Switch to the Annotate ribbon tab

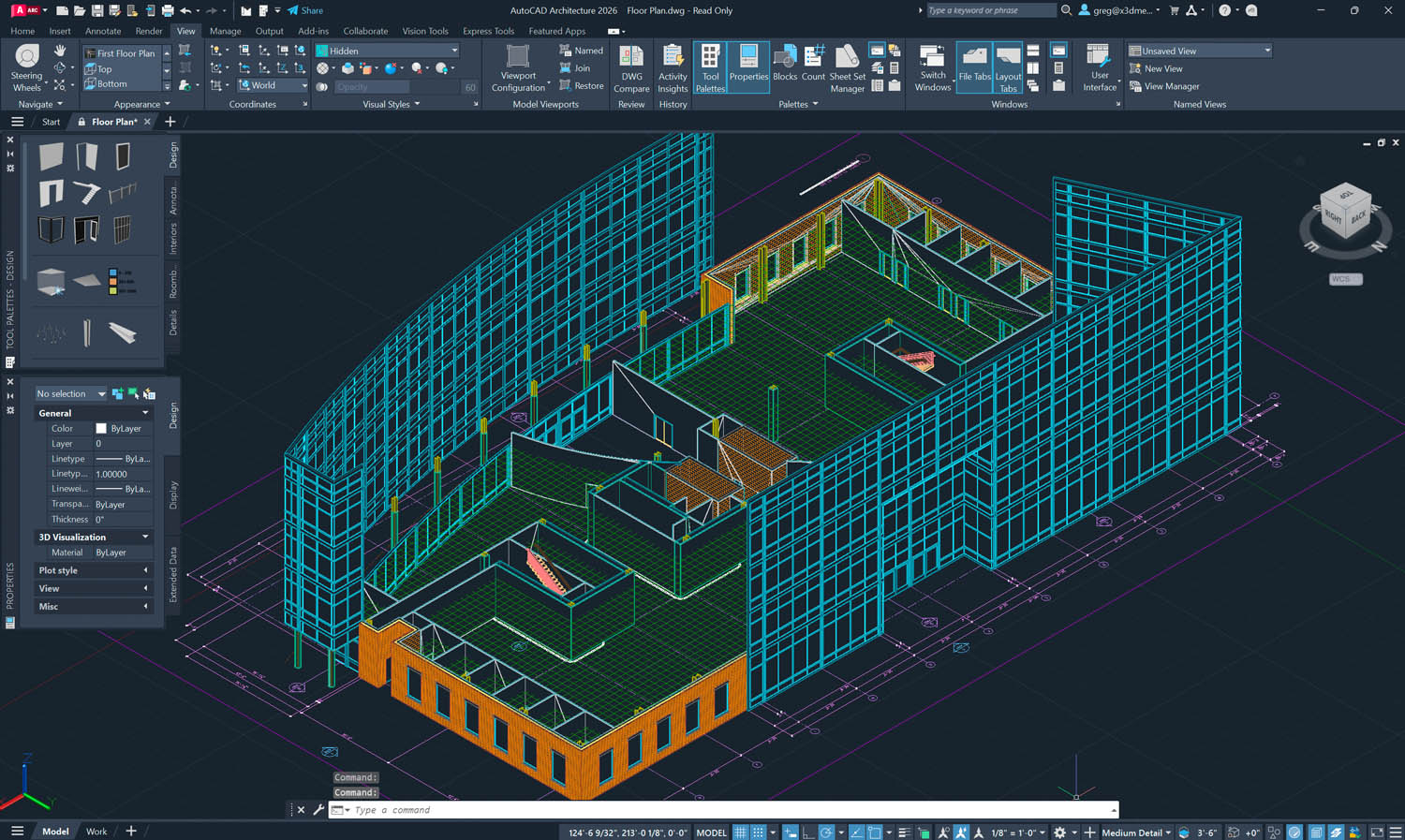[103, 31]
